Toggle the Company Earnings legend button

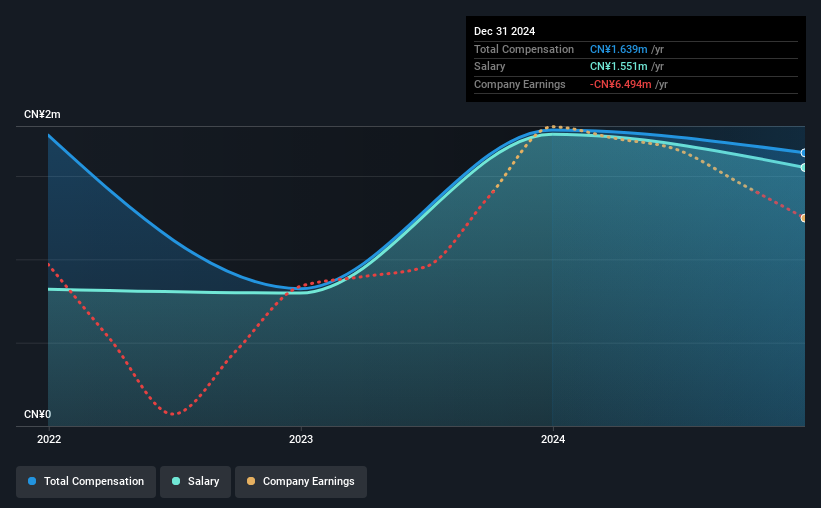[x=301, y=481]
